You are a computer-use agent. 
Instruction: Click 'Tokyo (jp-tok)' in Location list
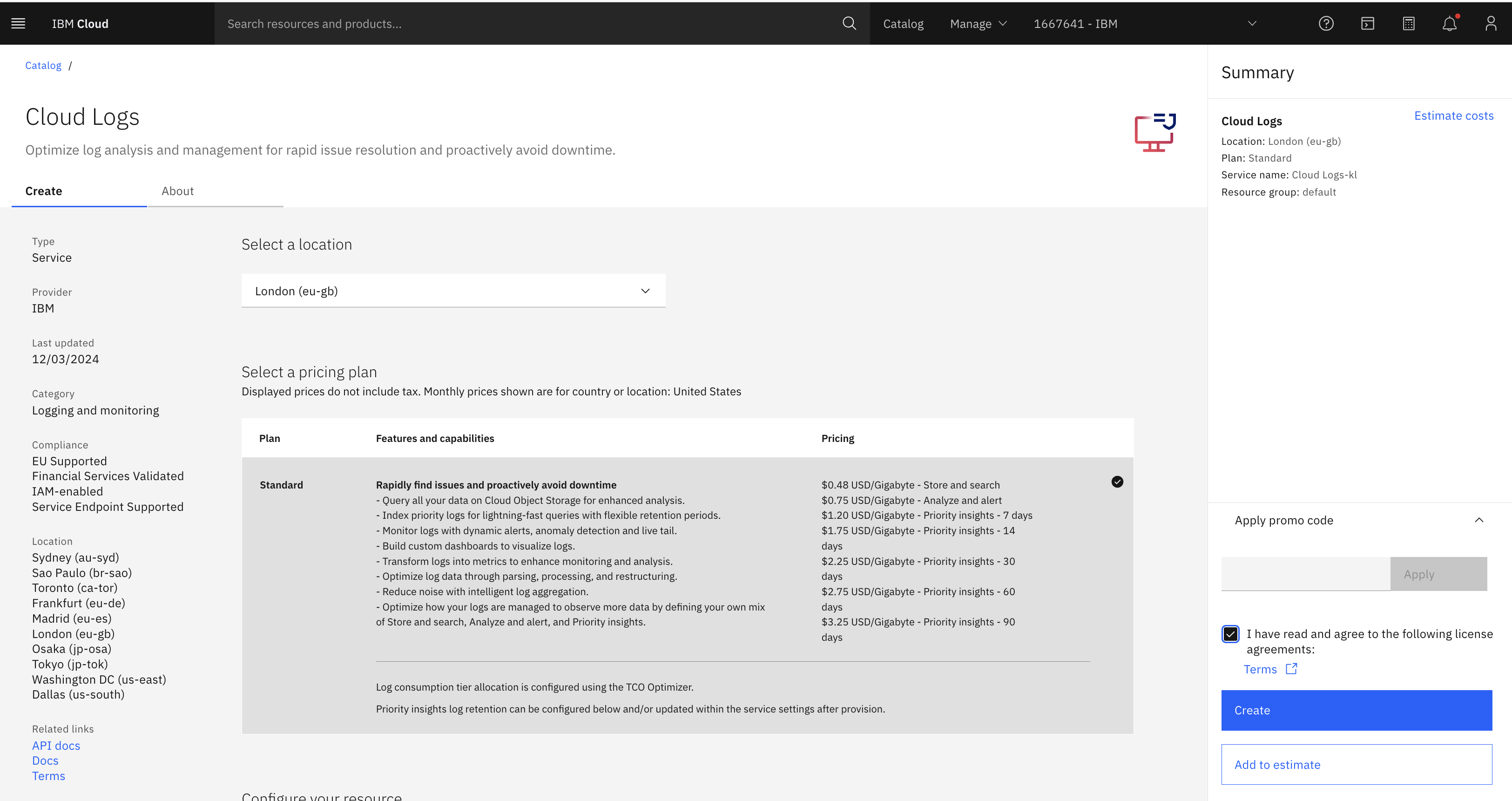pyautogui.click(x=70, y=664)
